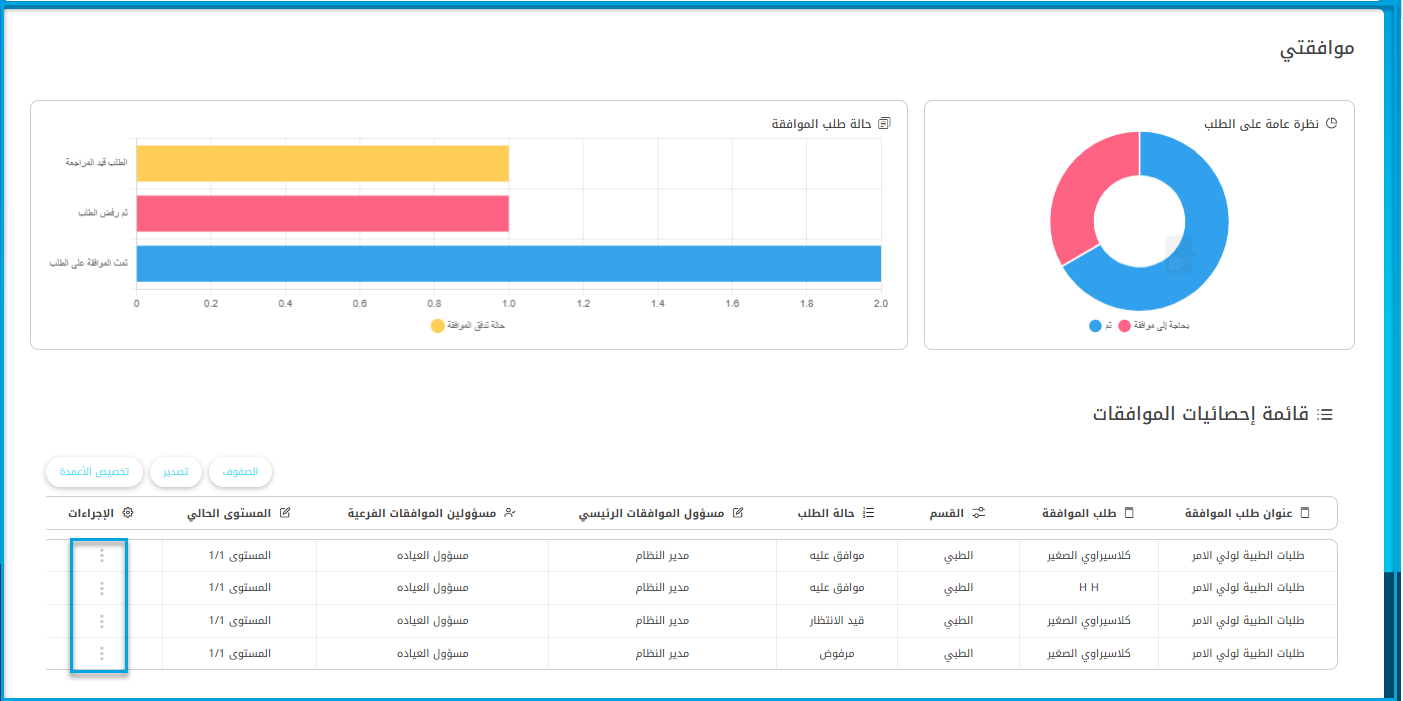
Task: Open actions menu for the H H request row
Action: 101,588
